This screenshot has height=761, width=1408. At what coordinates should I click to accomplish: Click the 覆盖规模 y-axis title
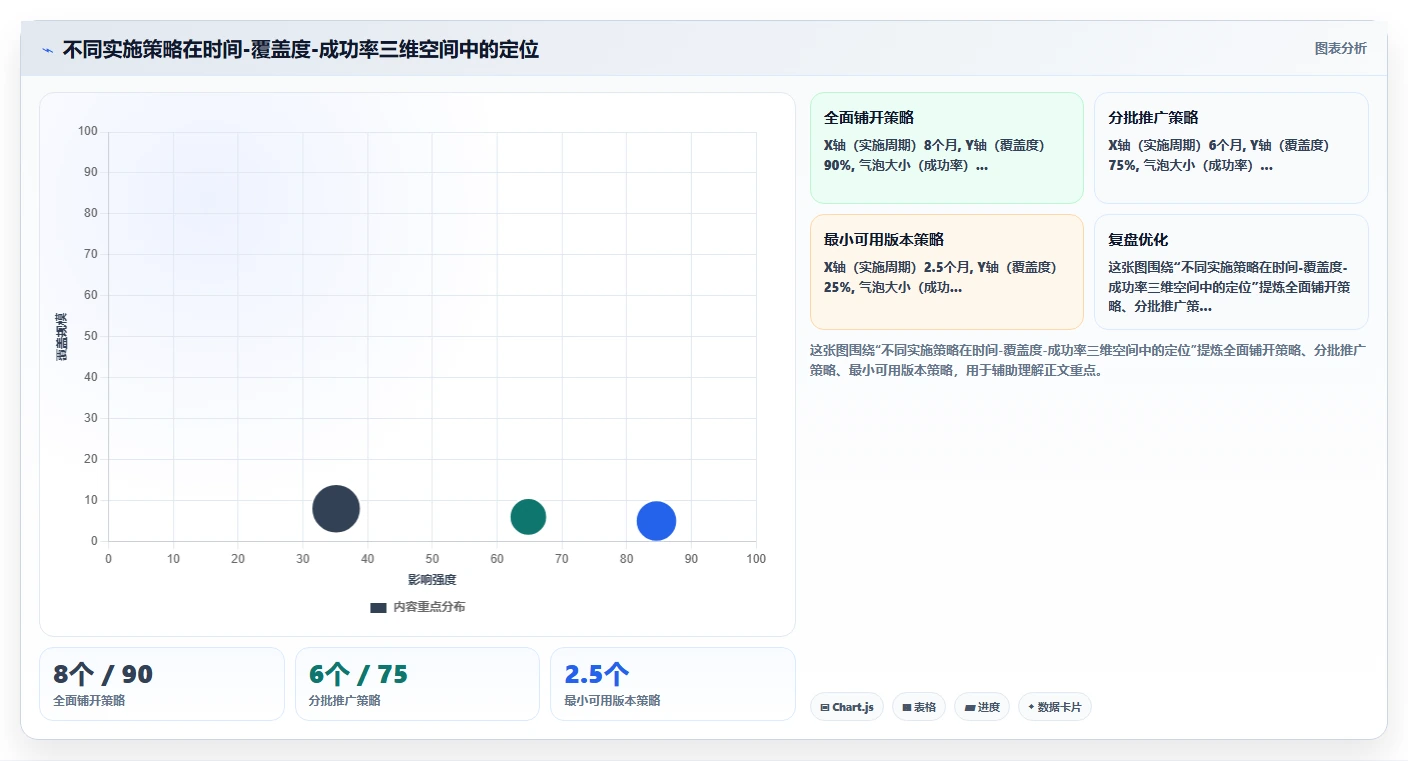pyautogui.click(x=62, y=336)
